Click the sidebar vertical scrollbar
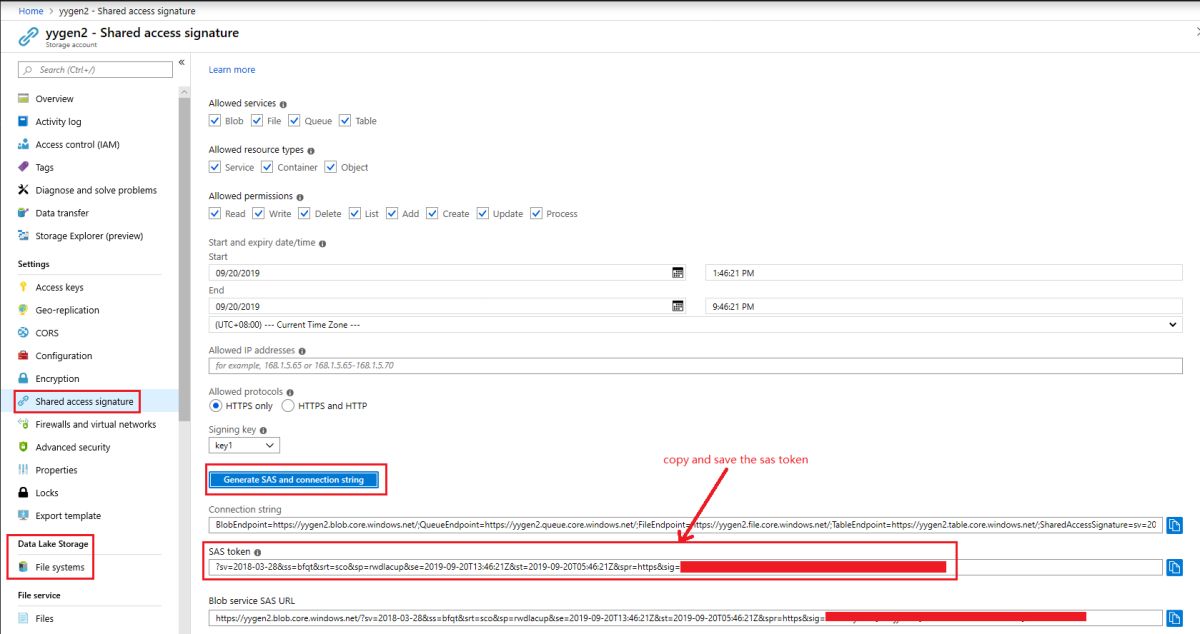1200x634 pixels. coord(183,260)
